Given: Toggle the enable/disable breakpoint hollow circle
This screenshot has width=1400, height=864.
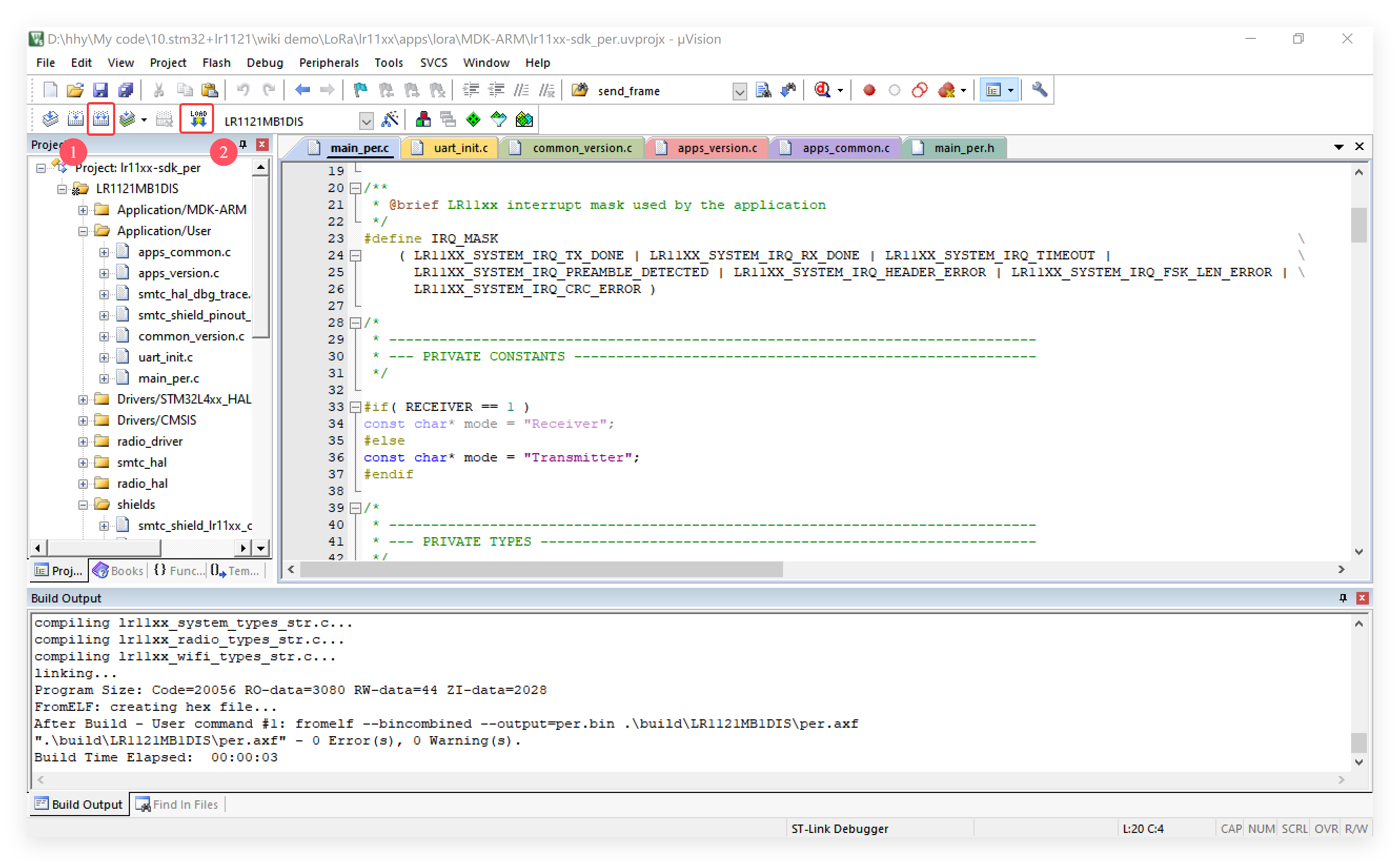Looking at the screenshot, I should [894, 89].
